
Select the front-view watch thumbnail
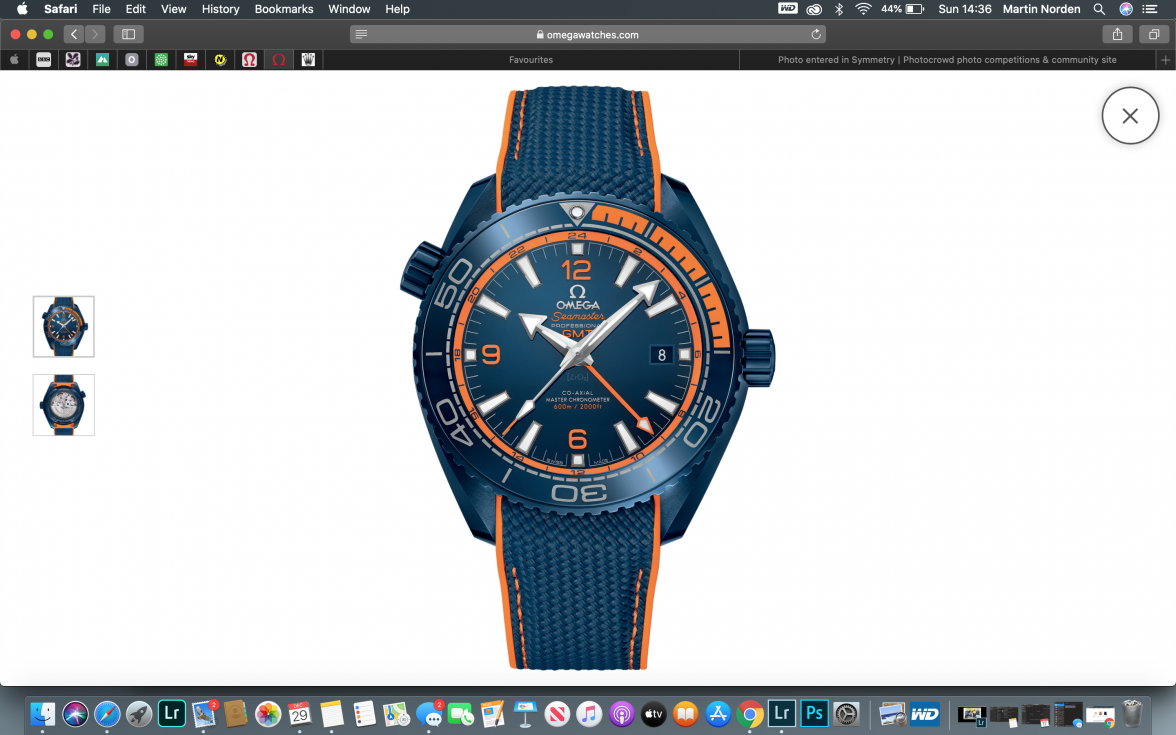coord(64,326)
